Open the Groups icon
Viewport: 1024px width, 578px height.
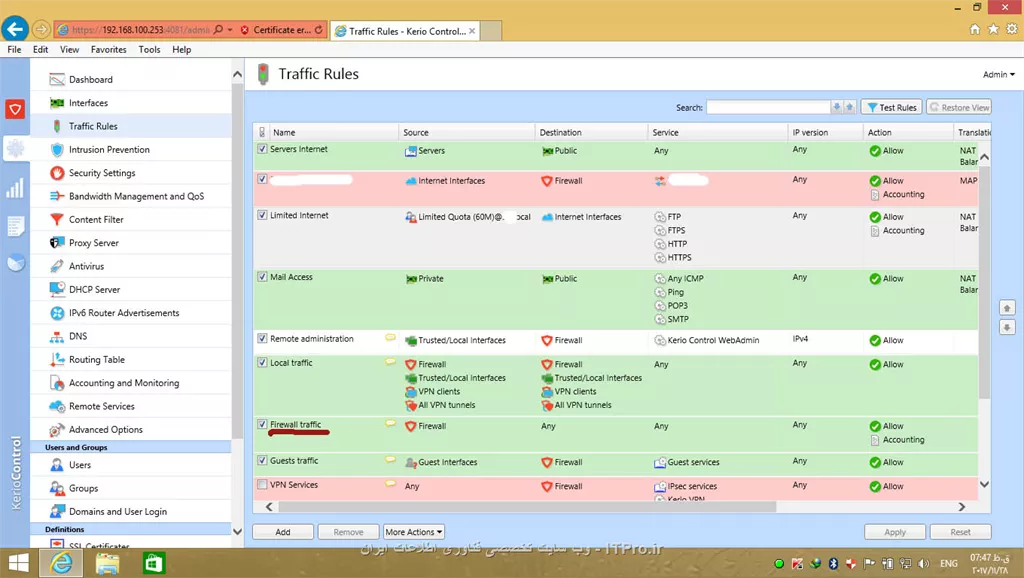(x=57, y=489)
